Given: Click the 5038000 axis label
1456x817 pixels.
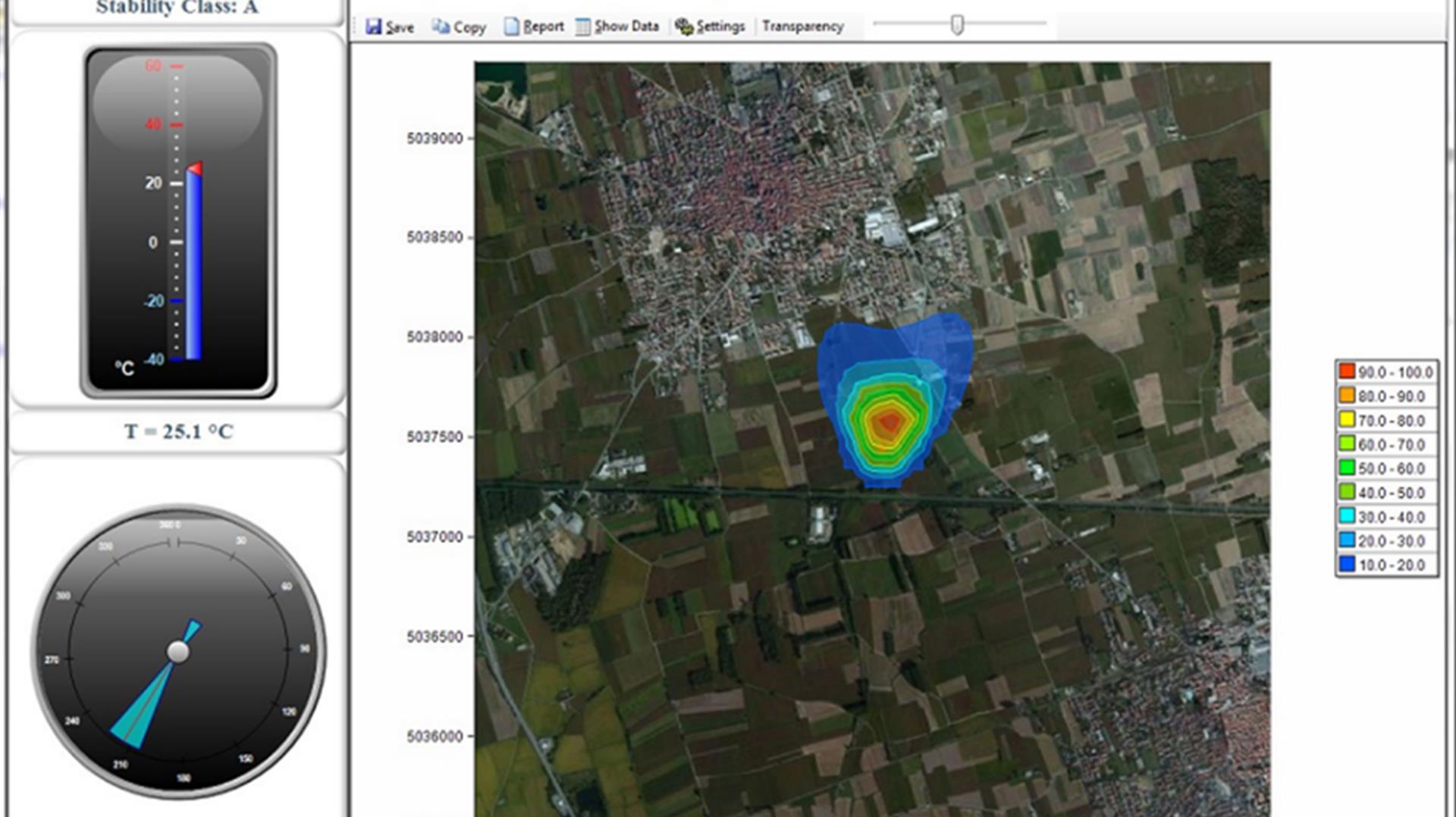Looking at the screenshot, I should [x=435, y=337].
